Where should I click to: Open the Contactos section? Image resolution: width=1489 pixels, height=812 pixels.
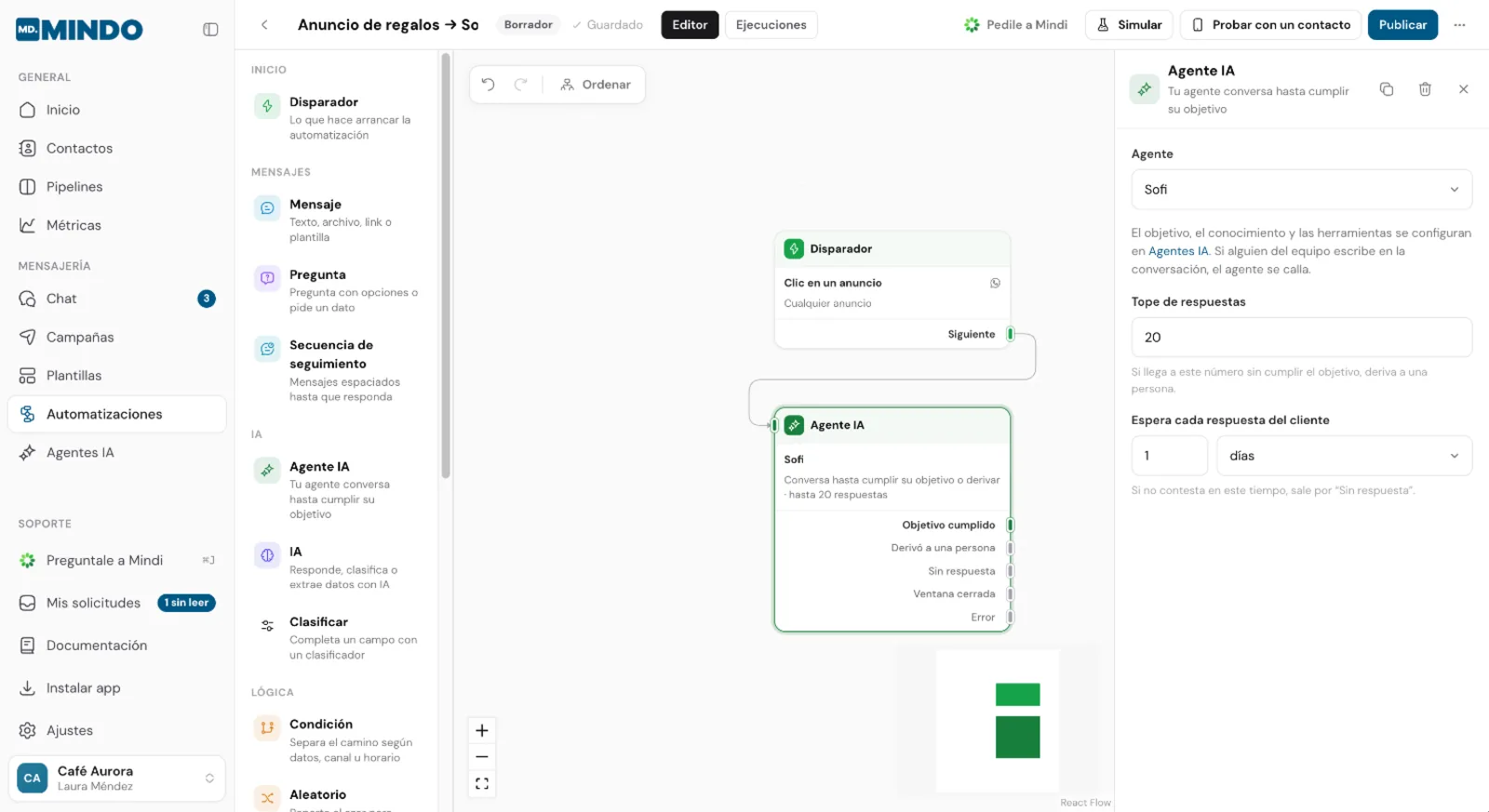(117, 149)
